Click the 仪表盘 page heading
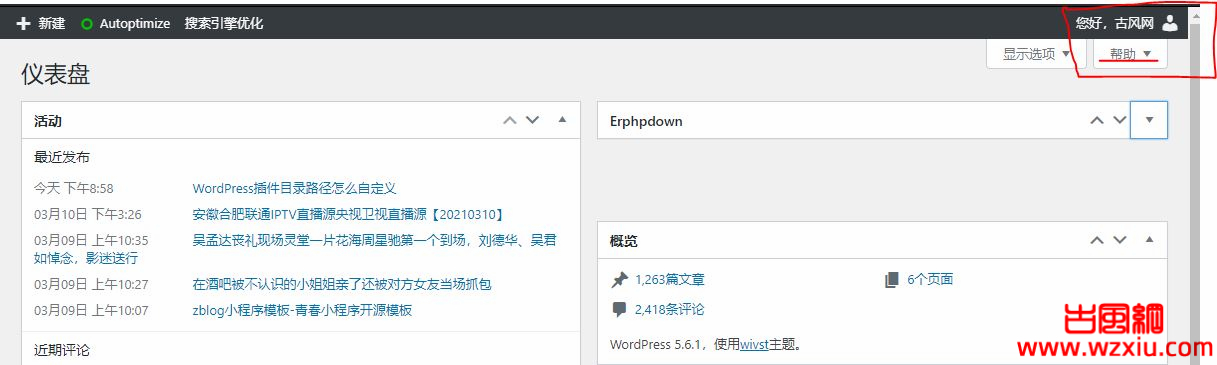The width and height of the screenshot is (1217, 365). (55, 74)
